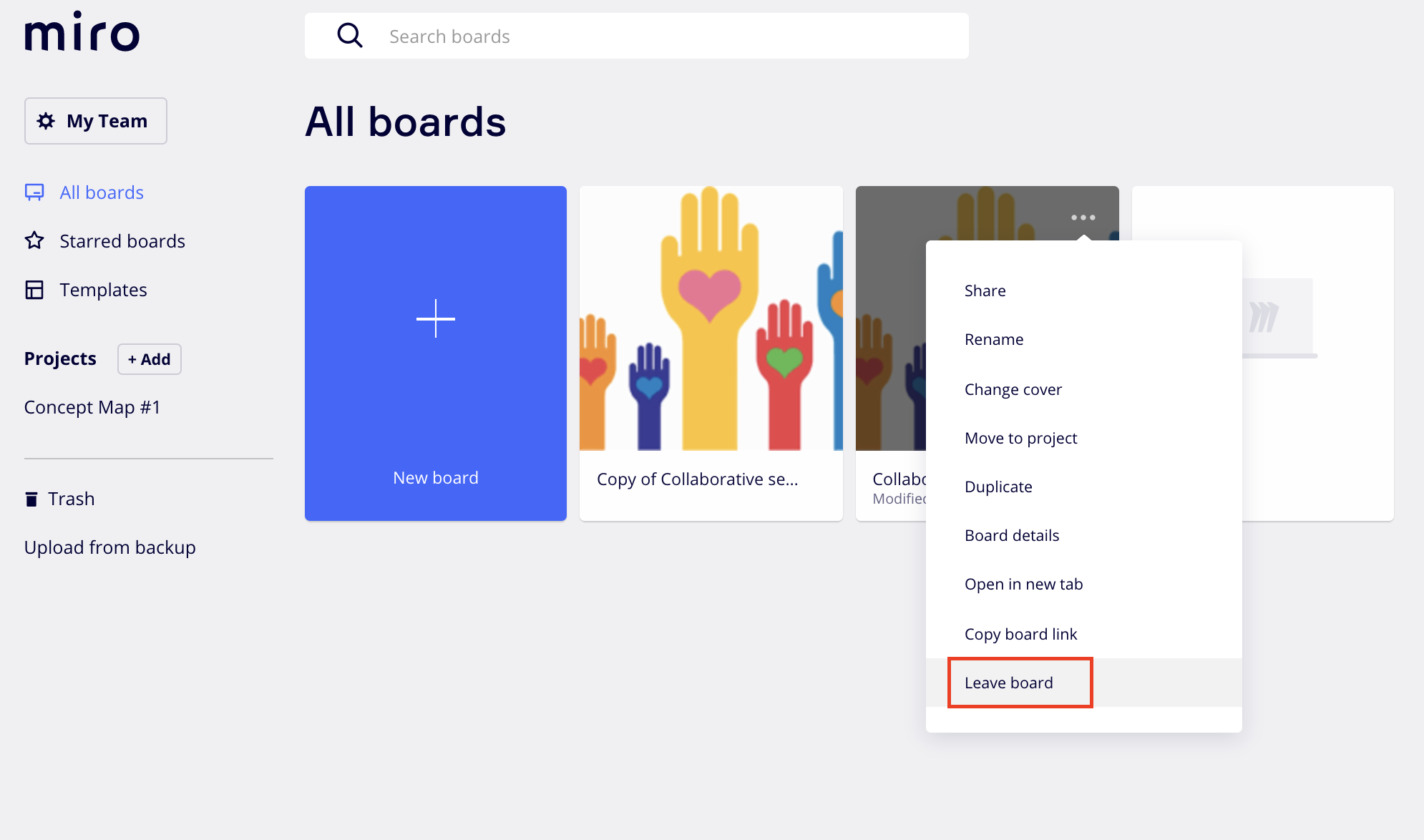Click the three-dots board options icon

click(1083, 217)
